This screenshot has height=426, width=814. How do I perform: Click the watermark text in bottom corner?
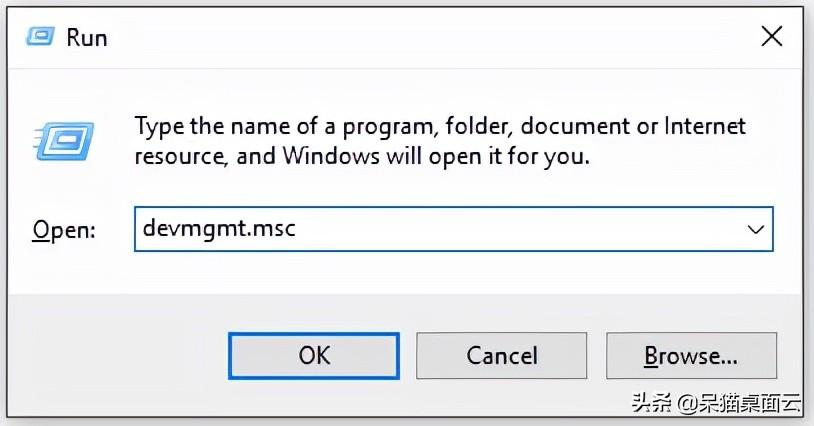tap(716, 403)
